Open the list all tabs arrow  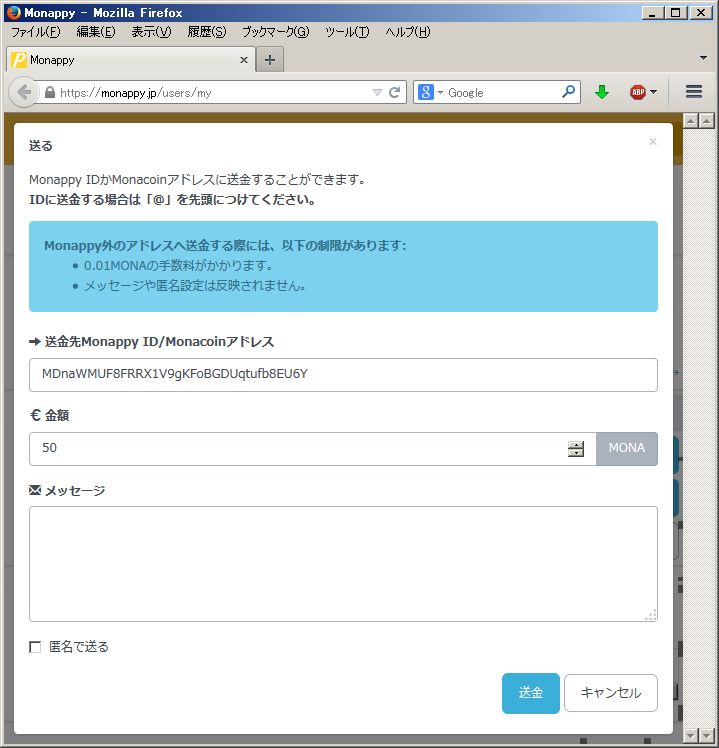click(x=703, y=58)
